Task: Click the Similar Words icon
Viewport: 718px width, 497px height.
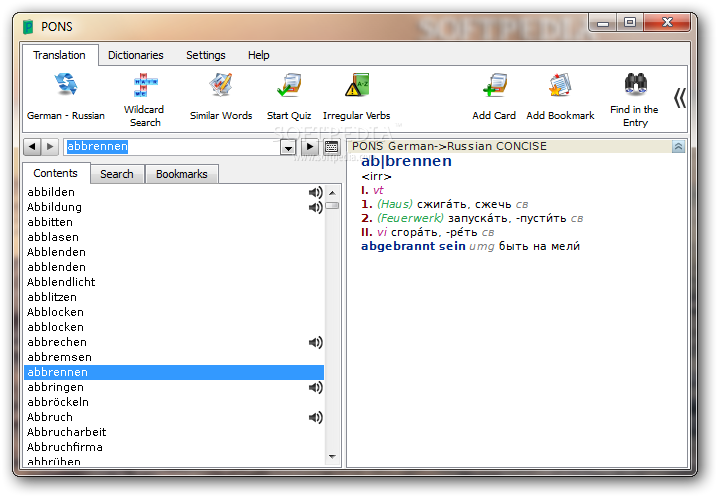Action: pyautogui.click(x=221, y=84)
